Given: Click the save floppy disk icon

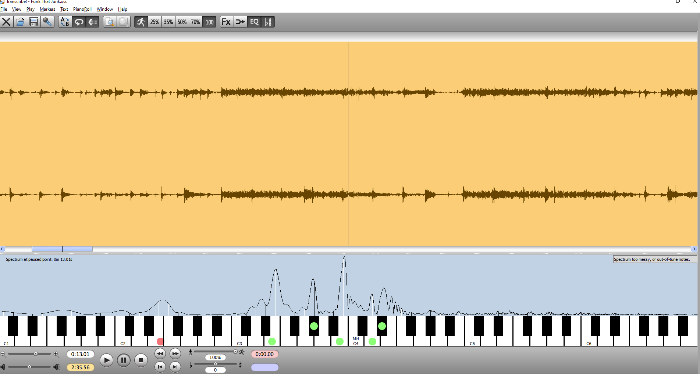Looking at the screenshot, I should click(x=33, y=22).
